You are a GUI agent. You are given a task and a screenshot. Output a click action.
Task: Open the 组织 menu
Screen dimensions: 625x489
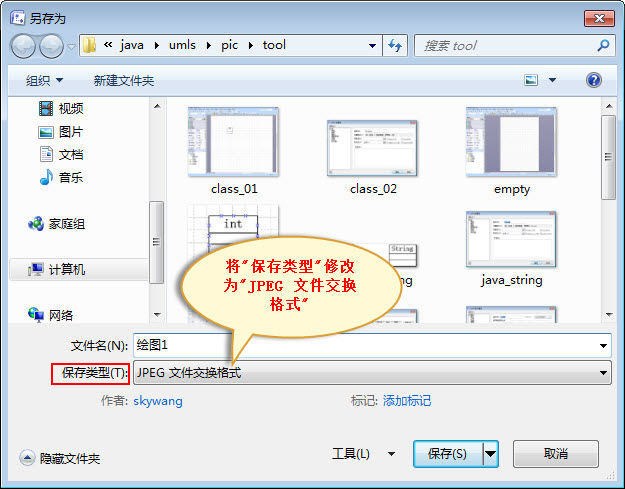pyautogui.click(x=44, y=81)
